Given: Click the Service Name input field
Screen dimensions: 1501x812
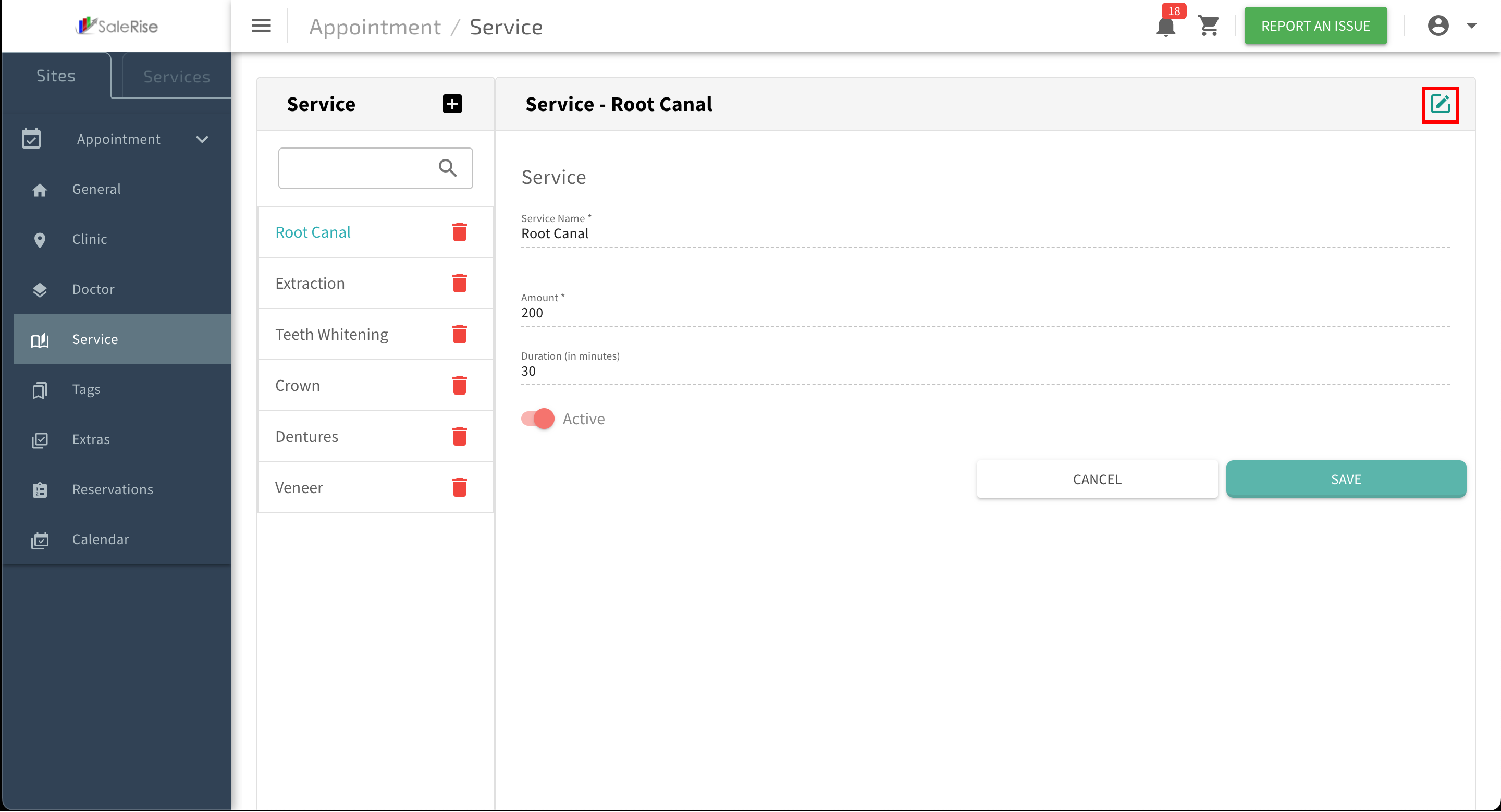Looking at the screenshot, I should (985, 233).
